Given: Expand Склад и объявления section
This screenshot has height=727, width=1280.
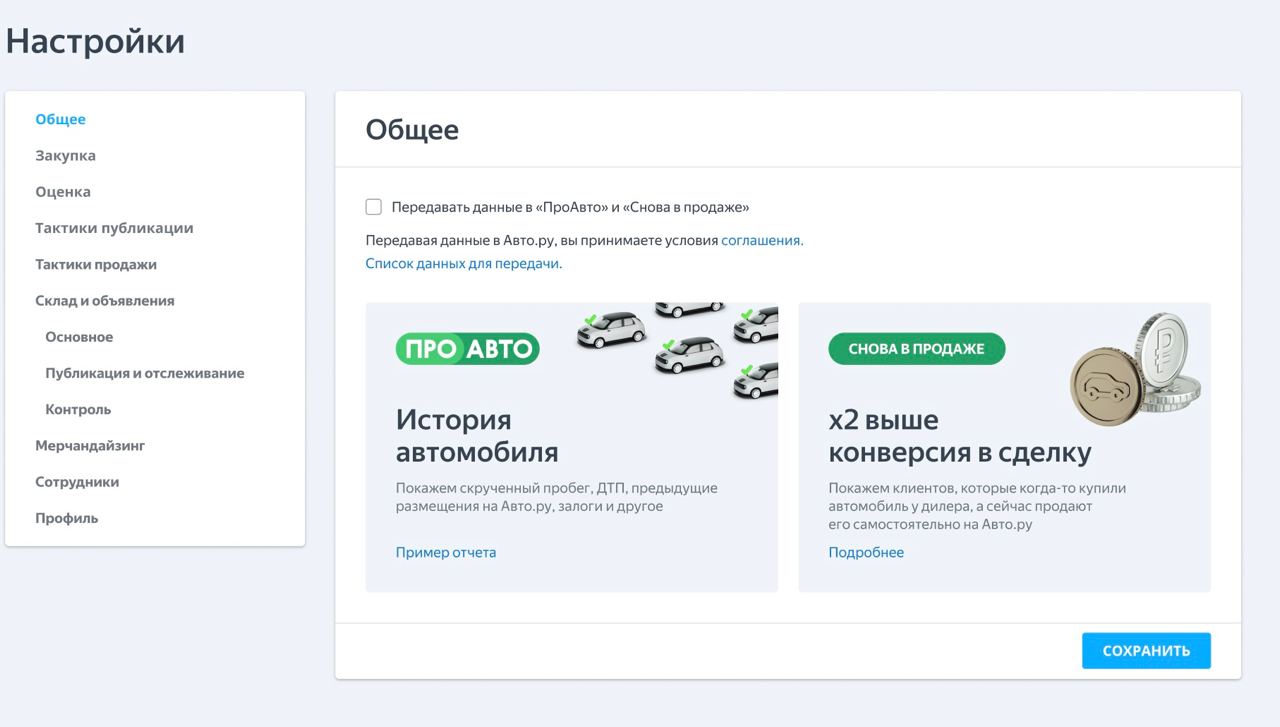Looking at the screenshot, I should 105,300.
